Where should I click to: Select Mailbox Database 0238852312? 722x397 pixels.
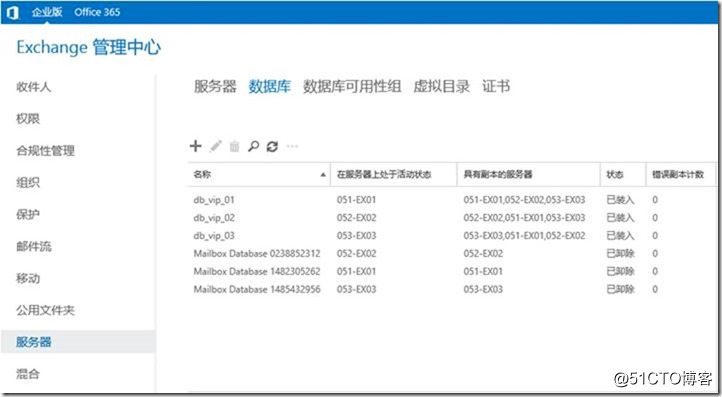[x=451, y=254]
